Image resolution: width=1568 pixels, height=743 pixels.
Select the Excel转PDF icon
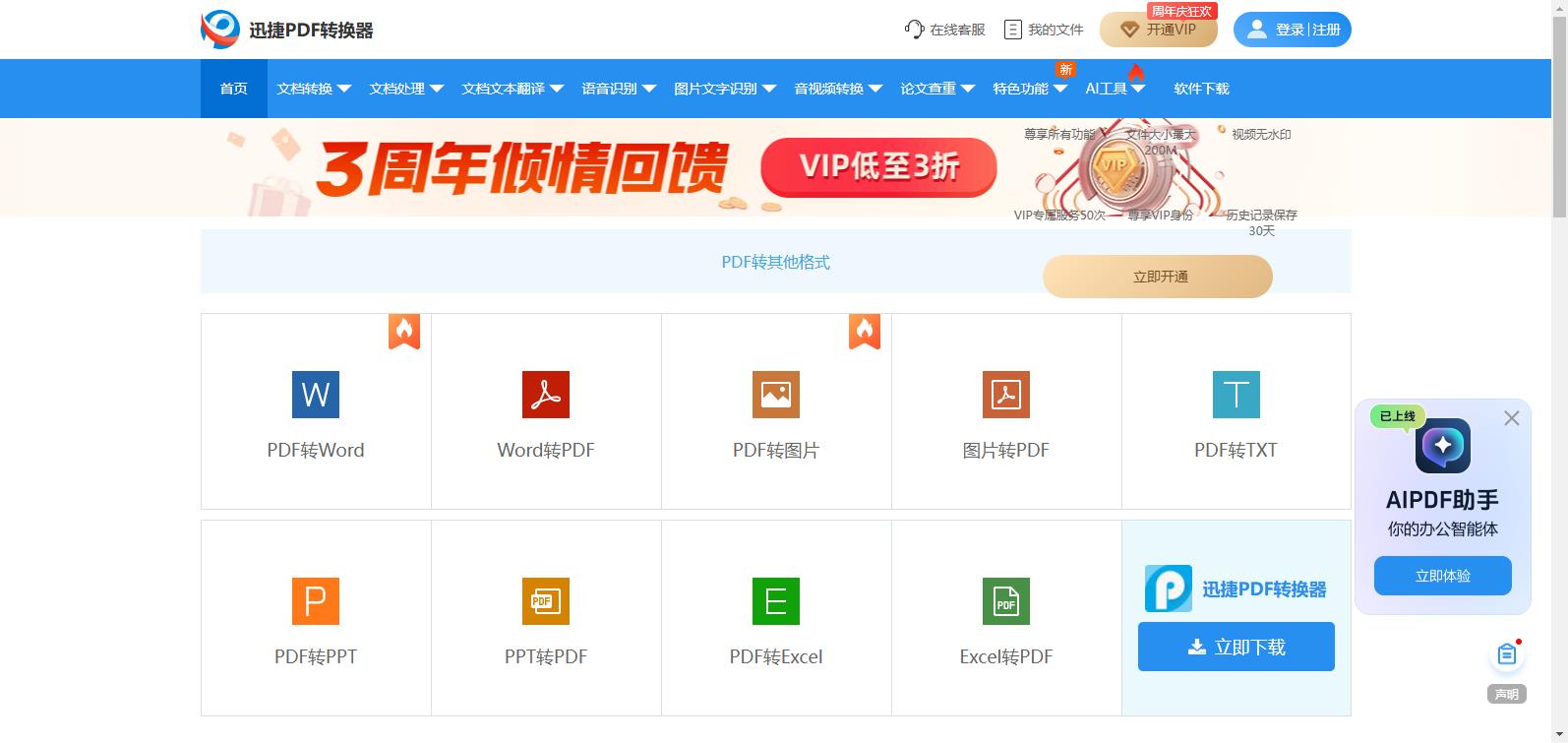[x=1006, y=601]
